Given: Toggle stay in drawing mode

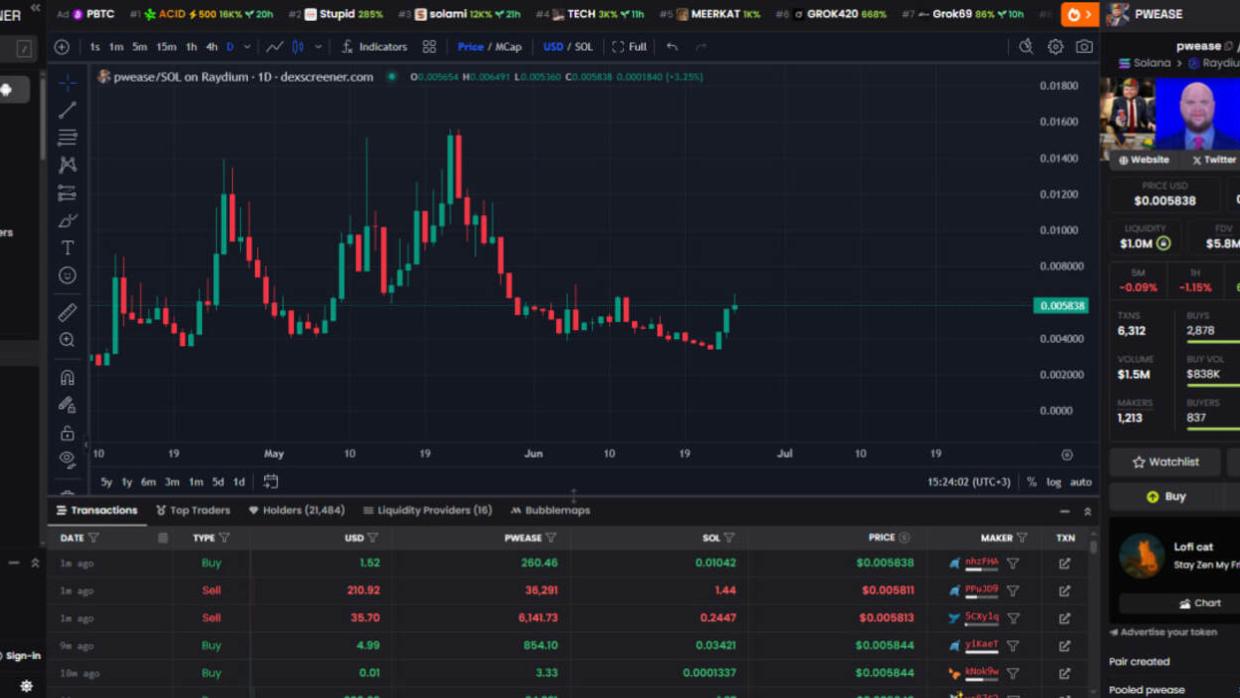Looking at the screenshot, I should click(67, 405).
